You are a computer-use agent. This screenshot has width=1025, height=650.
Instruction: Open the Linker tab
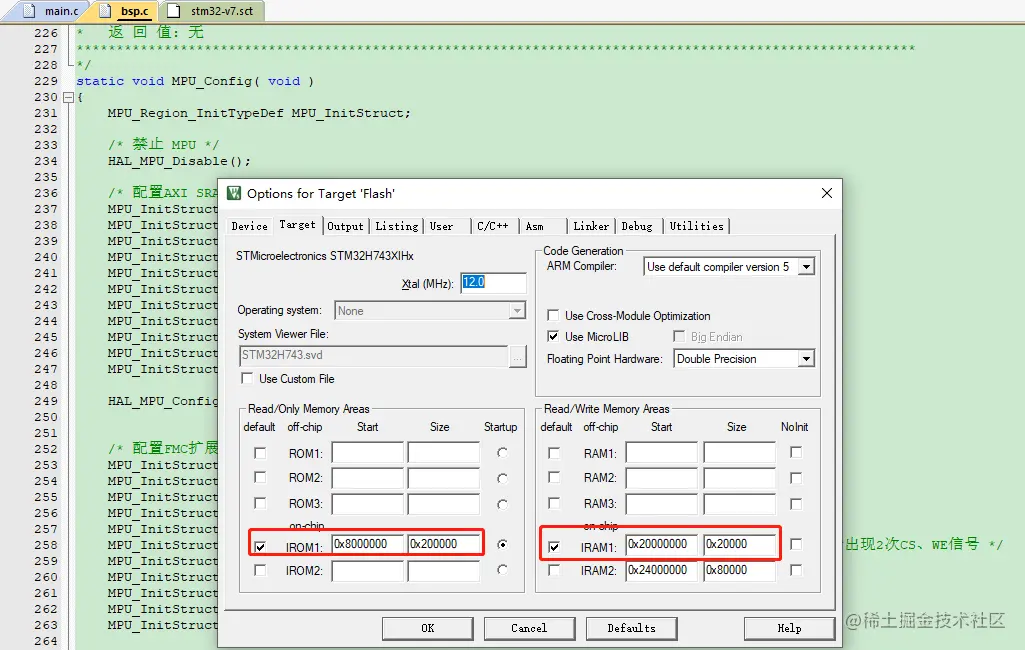[591, 226]
